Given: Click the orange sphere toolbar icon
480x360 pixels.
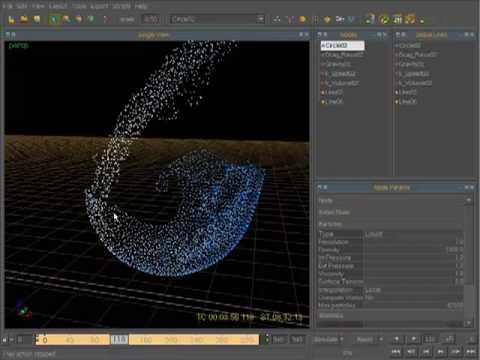Looking at the screenshot, I should 302,20.
